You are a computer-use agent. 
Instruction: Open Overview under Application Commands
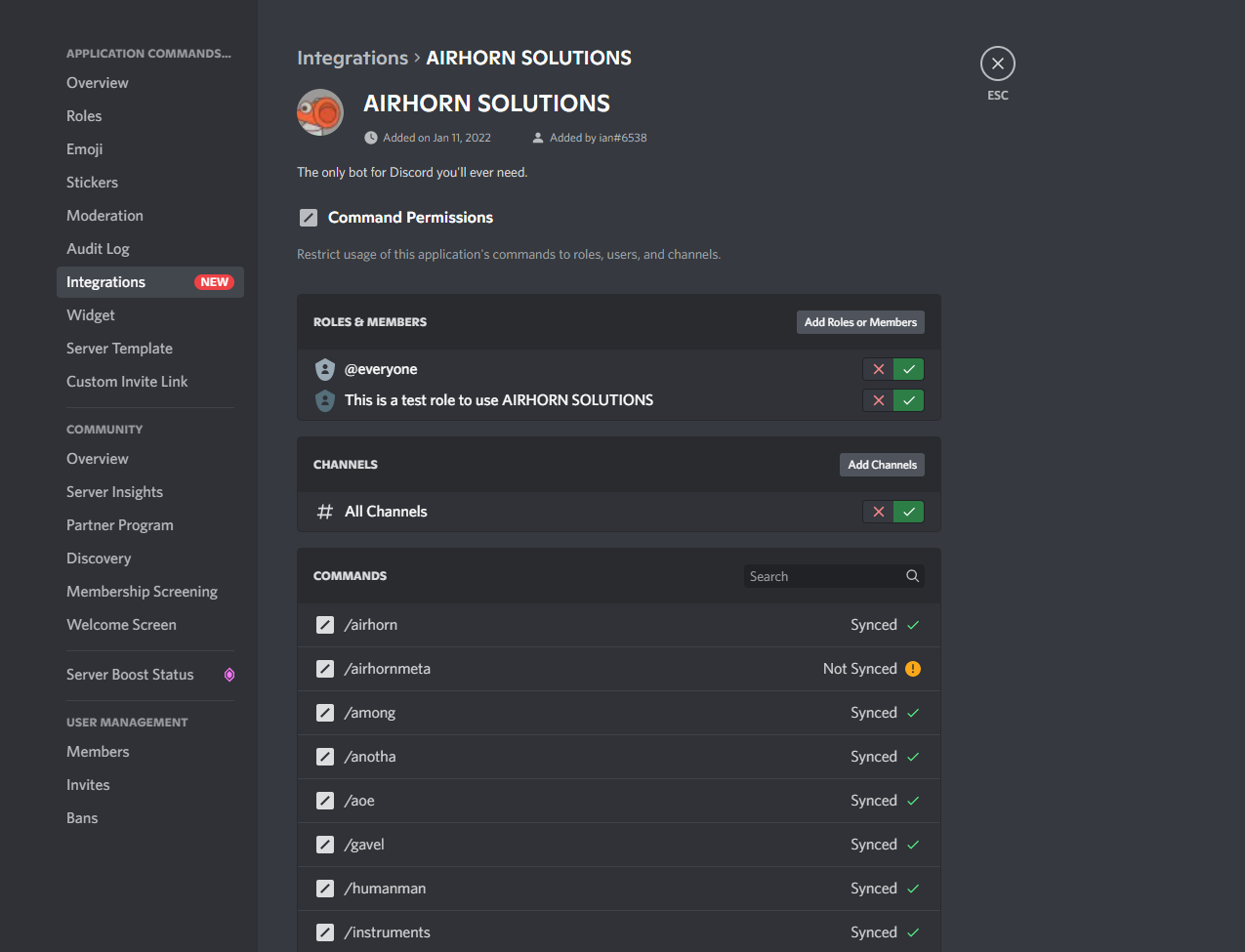tap(150, 83)
